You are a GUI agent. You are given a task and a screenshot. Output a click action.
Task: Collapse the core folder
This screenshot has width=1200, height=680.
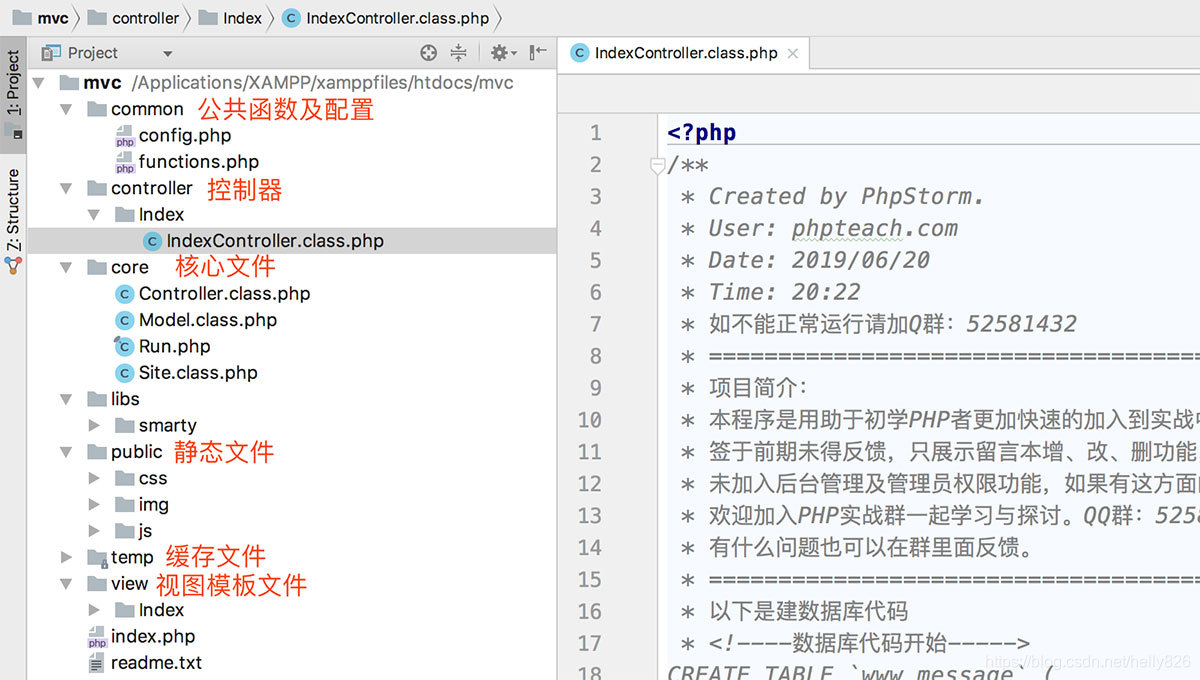pyautogui.click(x=66, y=267)
